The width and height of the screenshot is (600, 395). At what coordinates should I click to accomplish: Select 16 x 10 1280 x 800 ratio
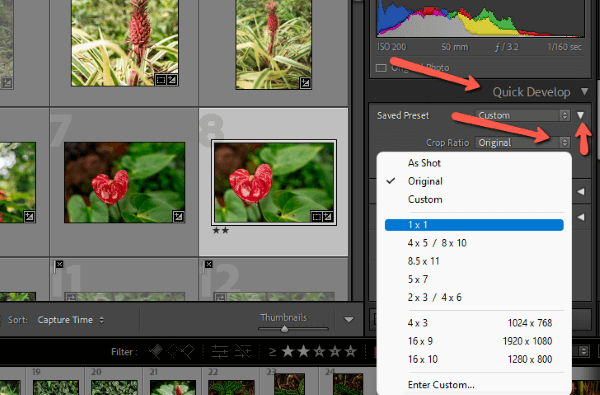pyautogui.click(x=474, y=359)
